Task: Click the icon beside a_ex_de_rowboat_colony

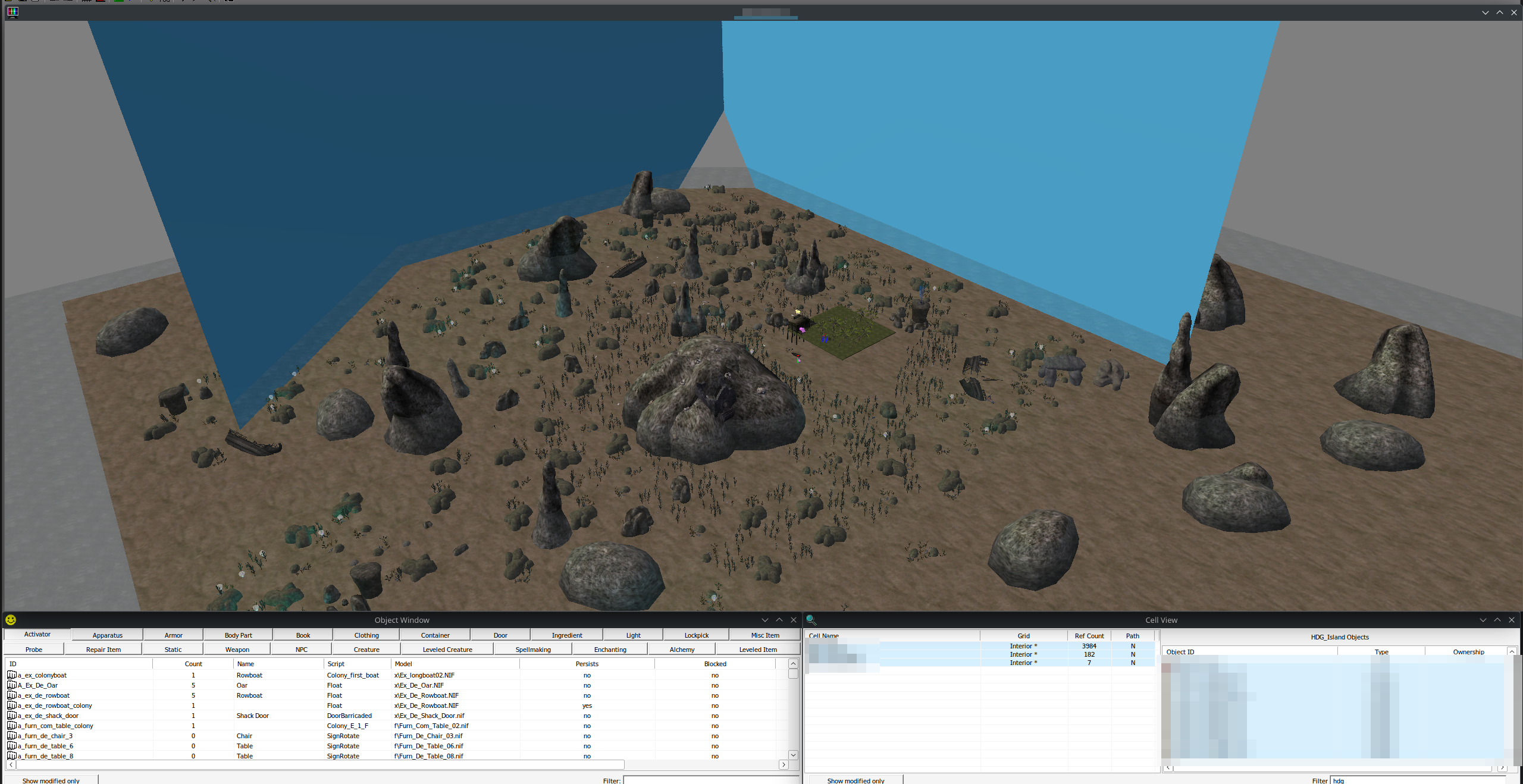Action: 11,705
